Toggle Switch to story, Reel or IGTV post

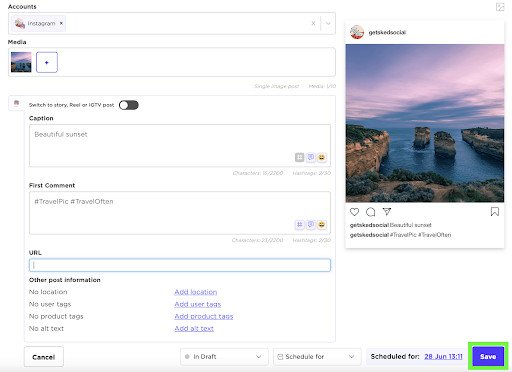(x=129, y=105)
